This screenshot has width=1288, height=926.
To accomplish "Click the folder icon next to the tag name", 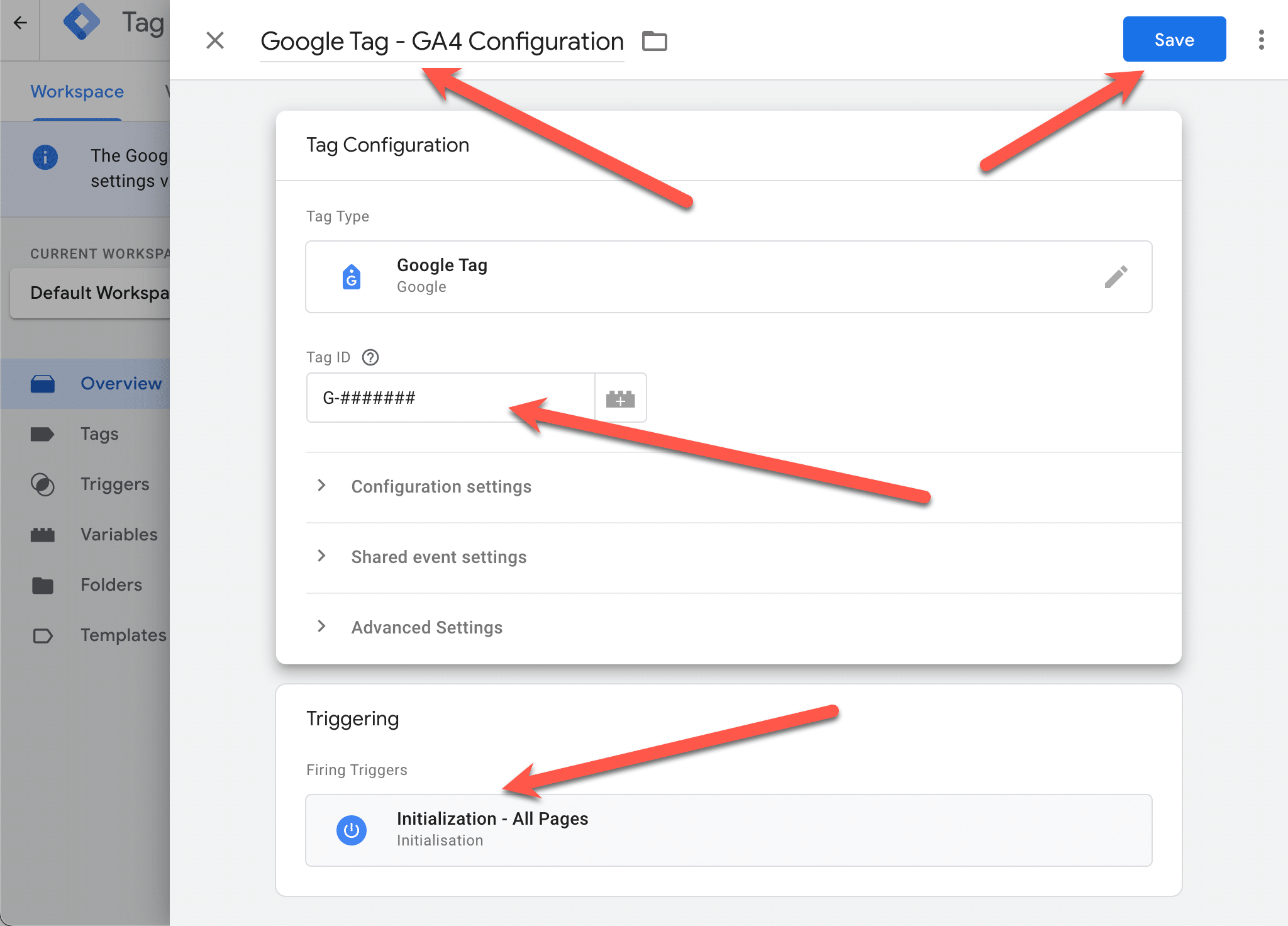I will tap(654, 41).
